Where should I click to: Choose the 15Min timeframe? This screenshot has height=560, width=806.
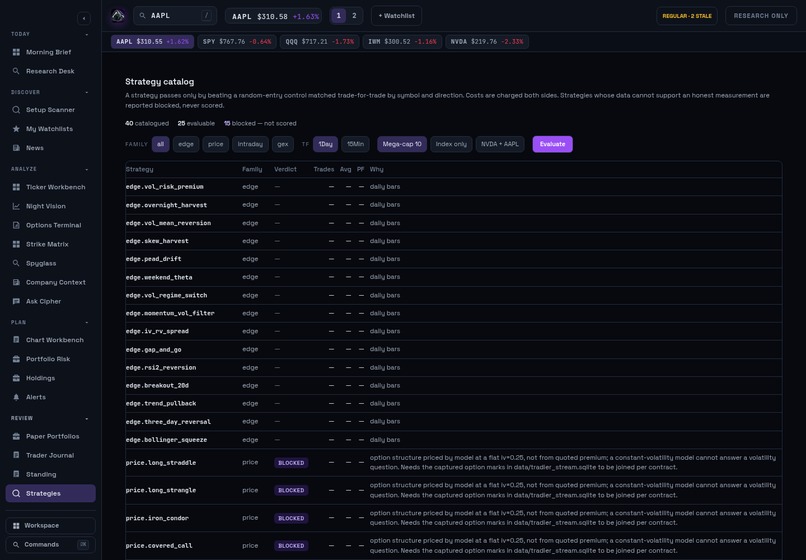355,144
